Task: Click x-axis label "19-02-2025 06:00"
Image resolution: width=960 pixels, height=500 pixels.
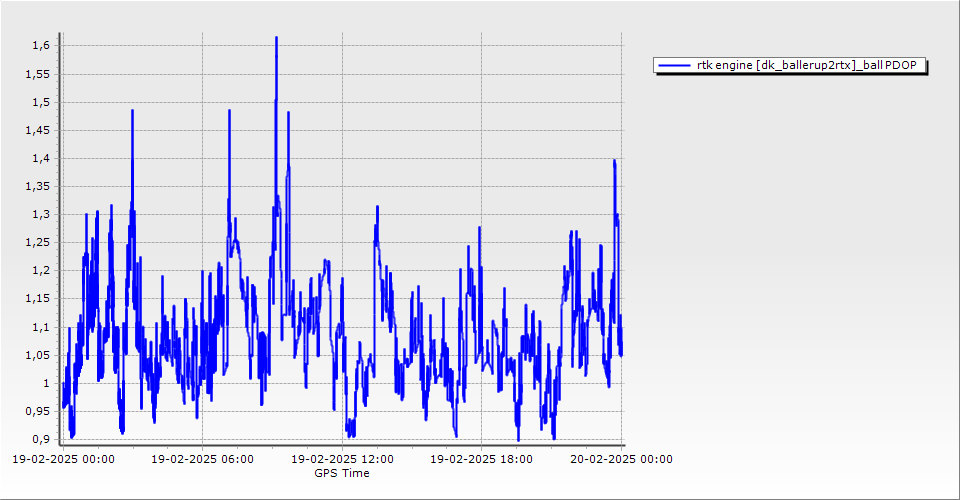Action: click(203, 459)
